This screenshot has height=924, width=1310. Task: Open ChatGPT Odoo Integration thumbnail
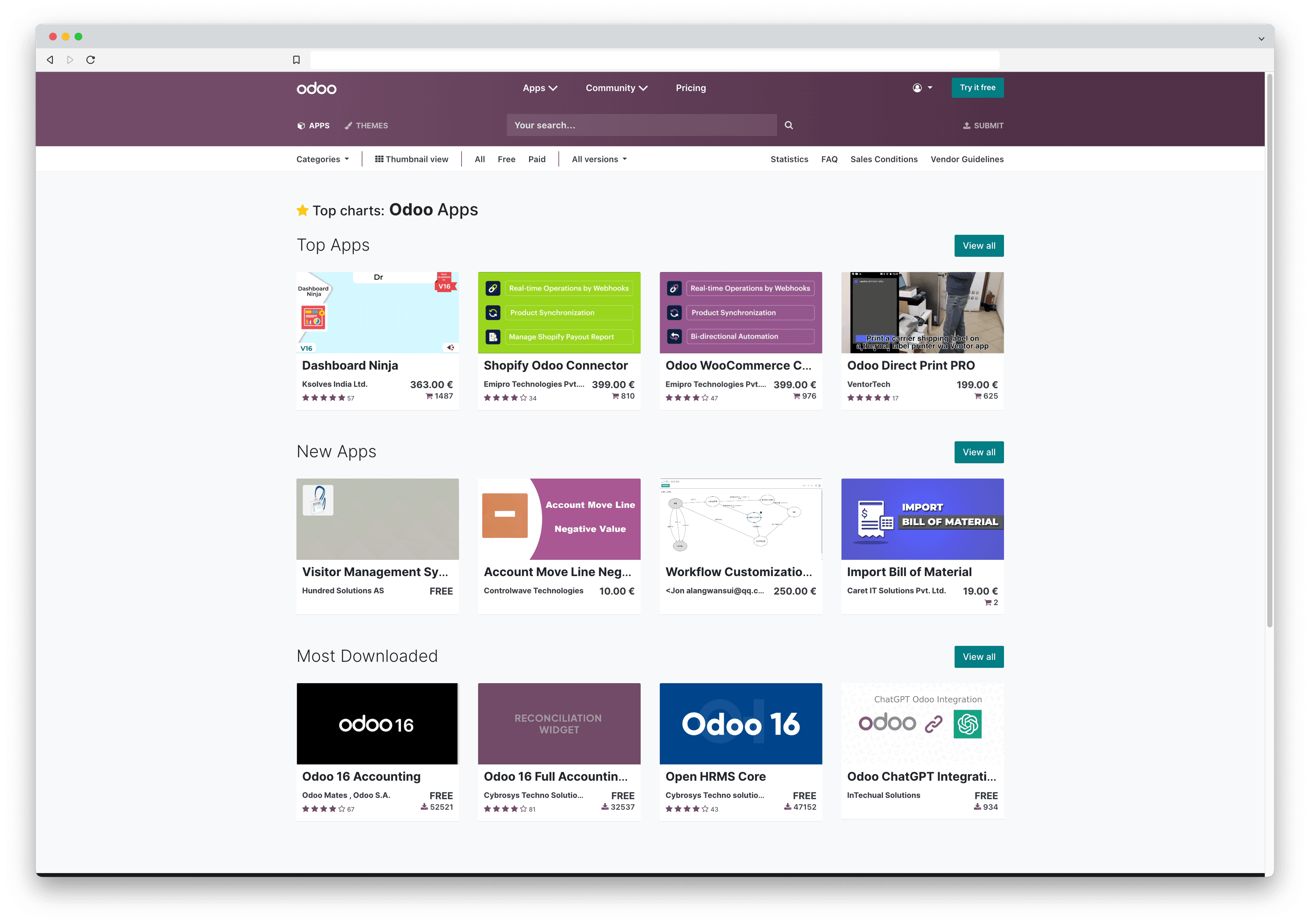922,724
